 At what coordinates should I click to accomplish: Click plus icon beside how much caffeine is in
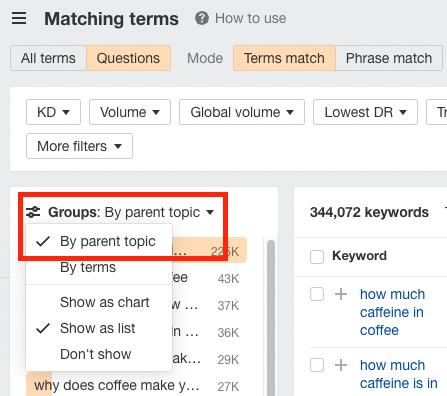(x=341, y=365)
